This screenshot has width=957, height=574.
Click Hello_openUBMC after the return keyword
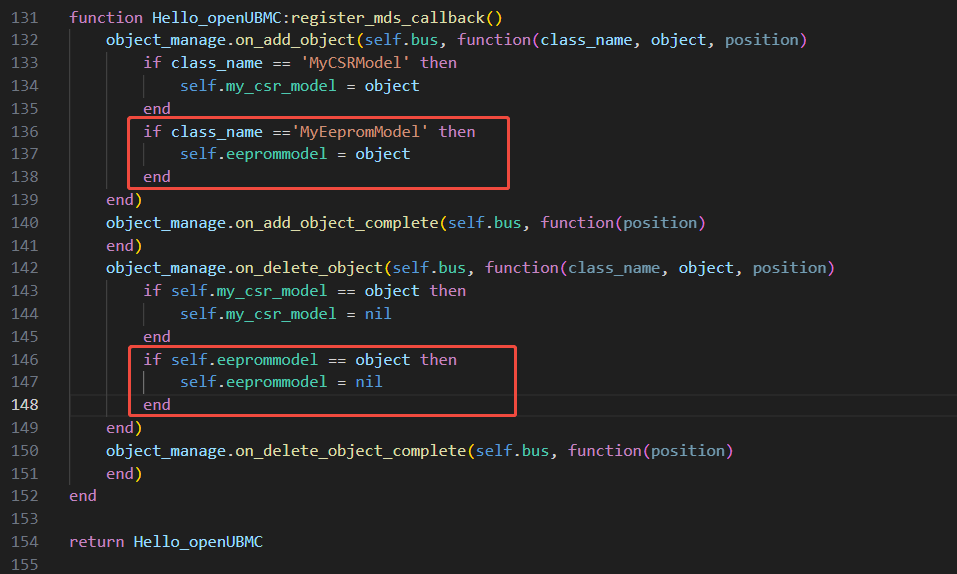[198, 542]
